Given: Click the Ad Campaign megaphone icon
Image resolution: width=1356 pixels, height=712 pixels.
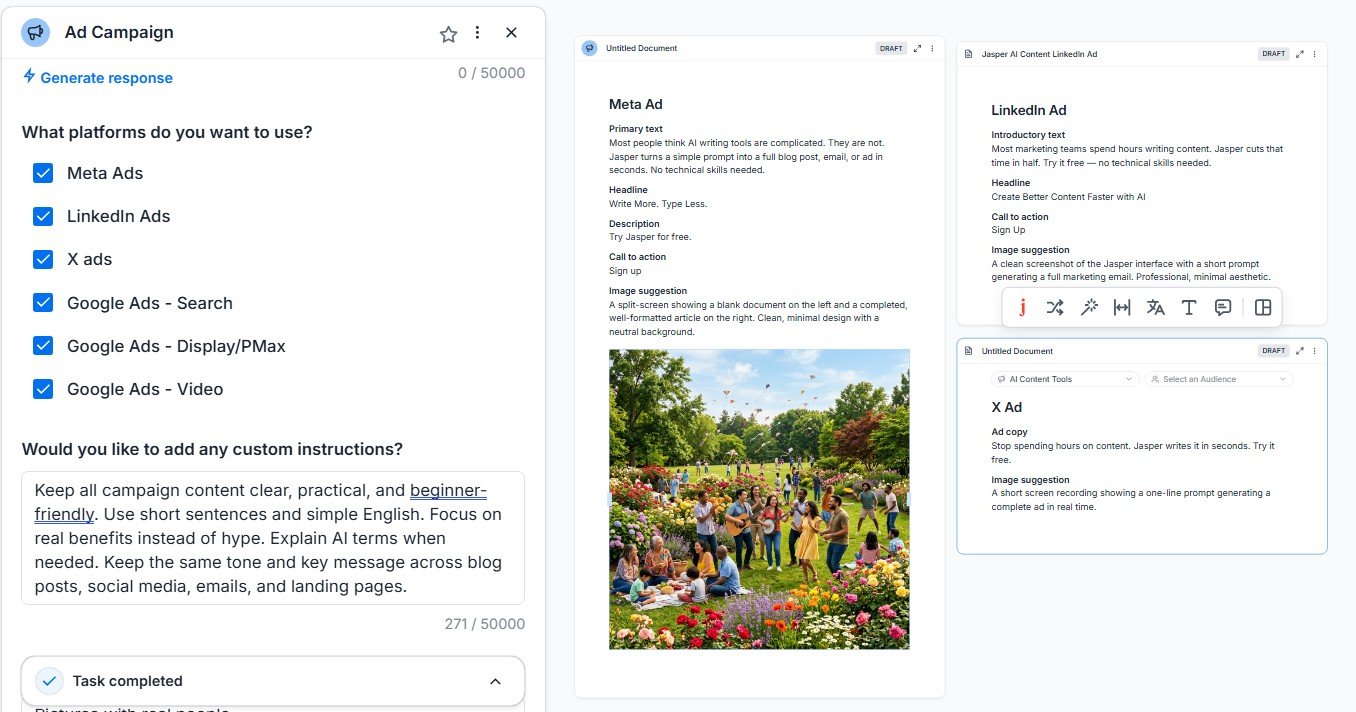Looking at the screenshot, I should (x=36, y=33).
